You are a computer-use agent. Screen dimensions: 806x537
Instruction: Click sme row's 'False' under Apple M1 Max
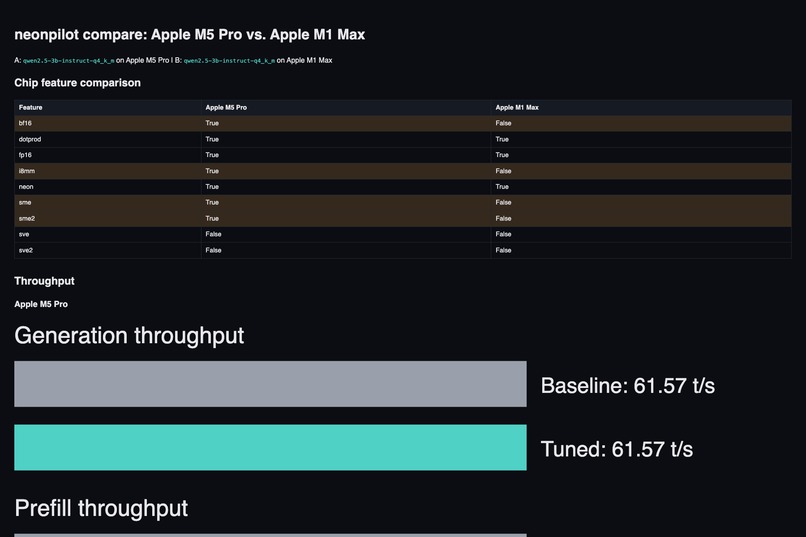pyautogui.click(x=503, y=202)
